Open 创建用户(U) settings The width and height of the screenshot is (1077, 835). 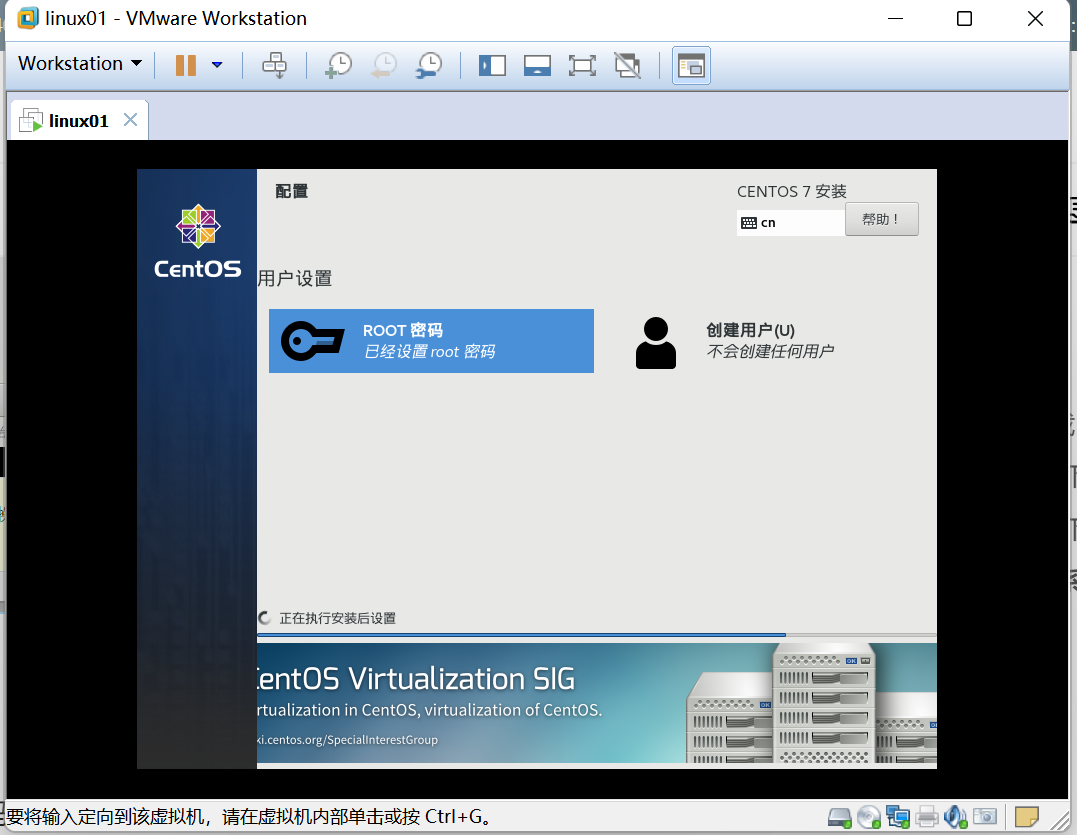pos(769,341)
